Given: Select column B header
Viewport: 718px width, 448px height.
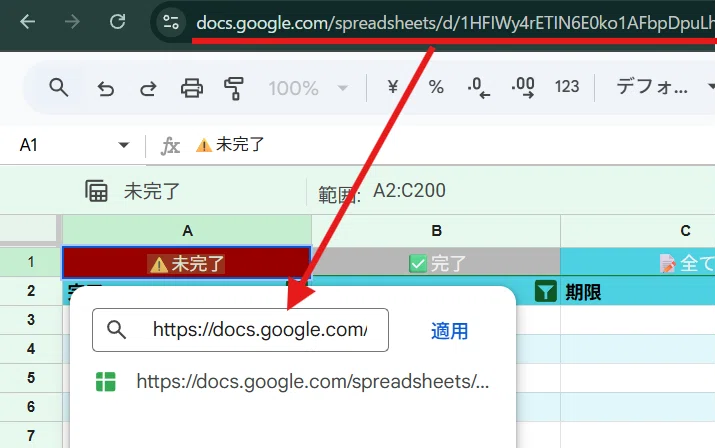Looking at the screenshot, I should pyautogui.click(x=436, y=230).
